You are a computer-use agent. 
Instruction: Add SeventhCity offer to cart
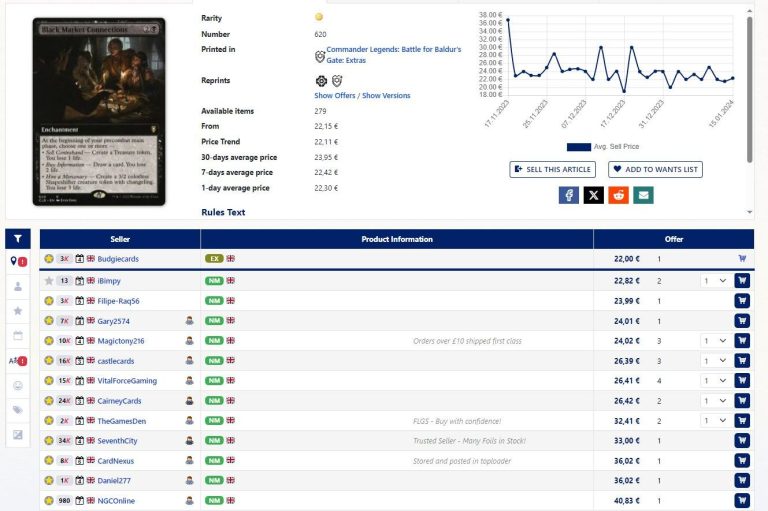click(742, 440)
